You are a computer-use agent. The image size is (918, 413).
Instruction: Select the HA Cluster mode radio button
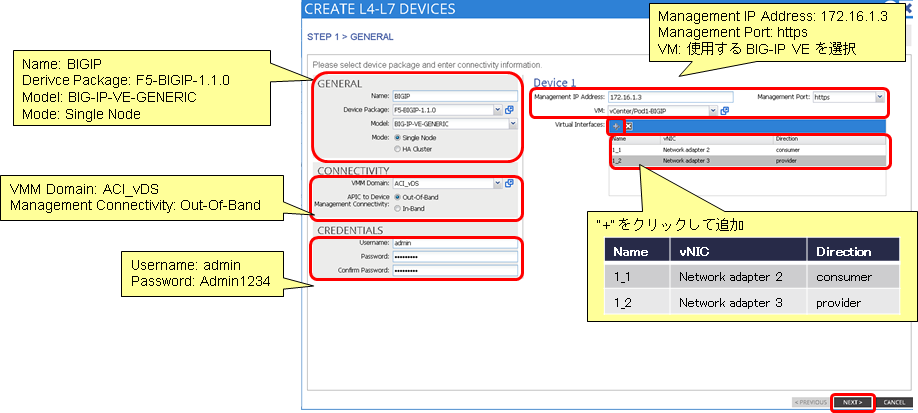click(x=398, y=149)
